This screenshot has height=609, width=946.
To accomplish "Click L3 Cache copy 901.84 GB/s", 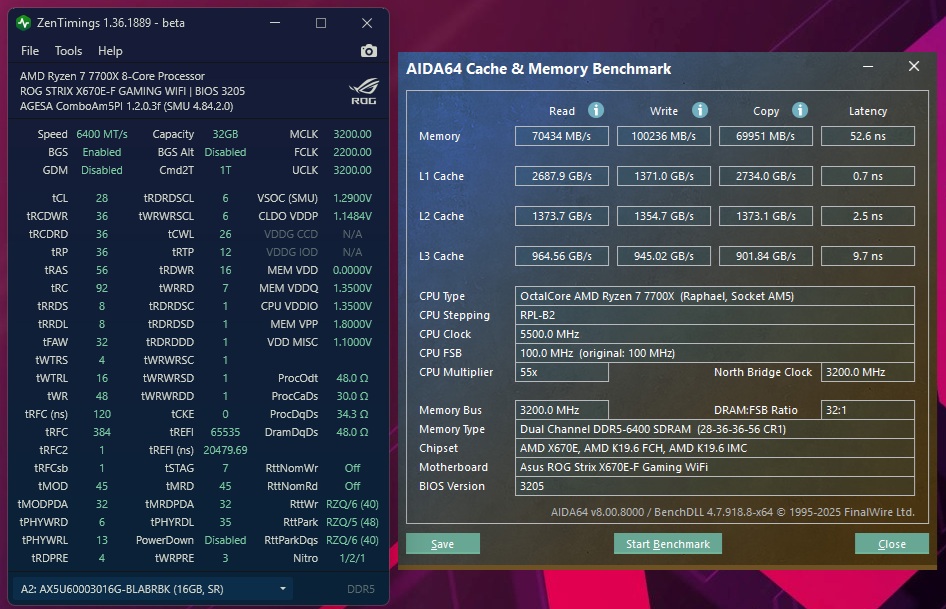I will [766, 256].
